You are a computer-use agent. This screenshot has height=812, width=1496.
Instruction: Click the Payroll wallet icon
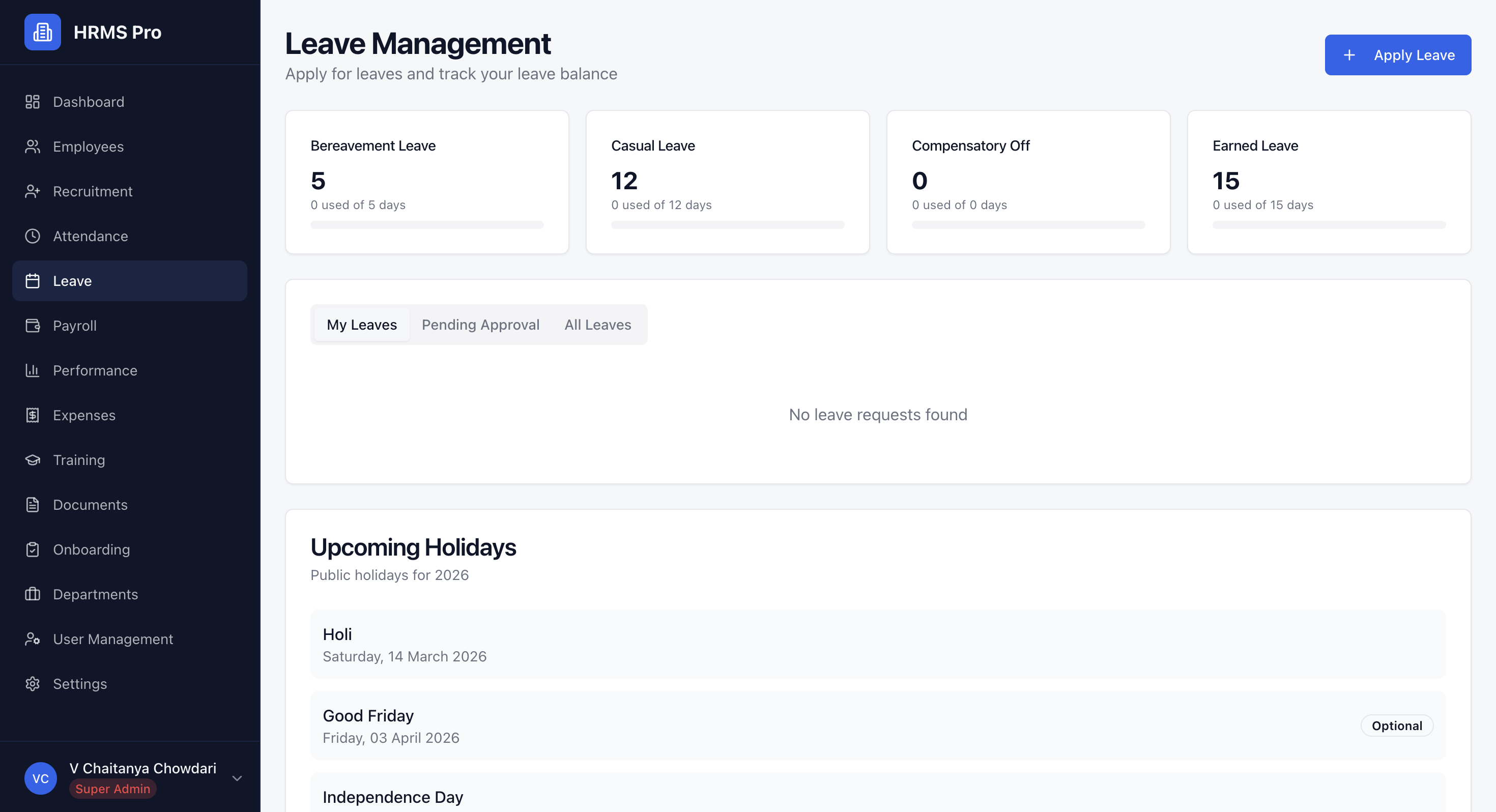(x=33, y=325)
